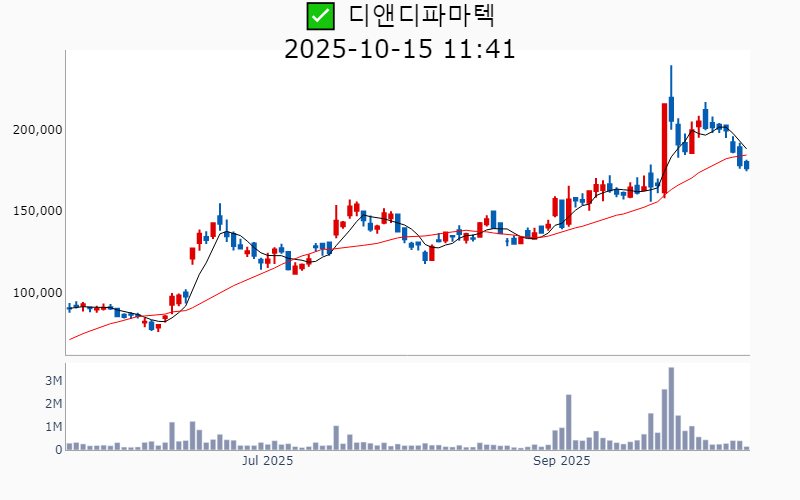This screenshot has width=800, height=500.
Task: Click the chart title 디앤디파마텍
Action: point(422,16)
